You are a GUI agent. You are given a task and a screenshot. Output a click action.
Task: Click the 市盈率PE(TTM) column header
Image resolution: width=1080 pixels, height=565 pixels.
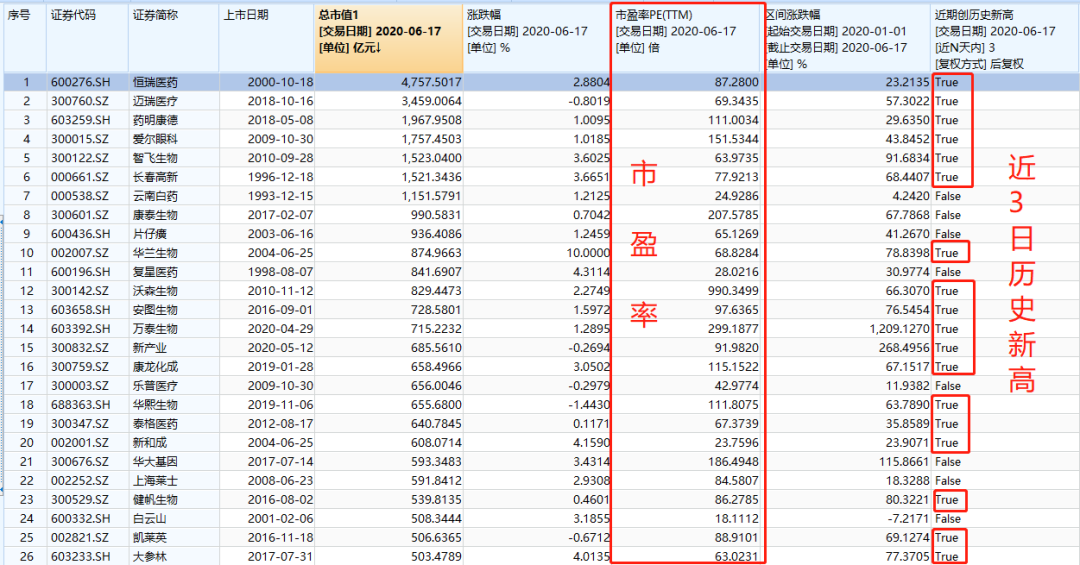[687, 39]
